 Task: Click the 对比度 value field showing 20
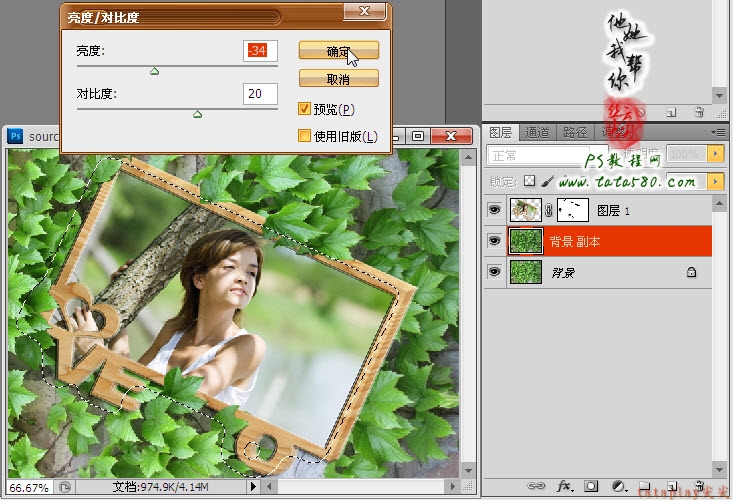pos(260,93)
